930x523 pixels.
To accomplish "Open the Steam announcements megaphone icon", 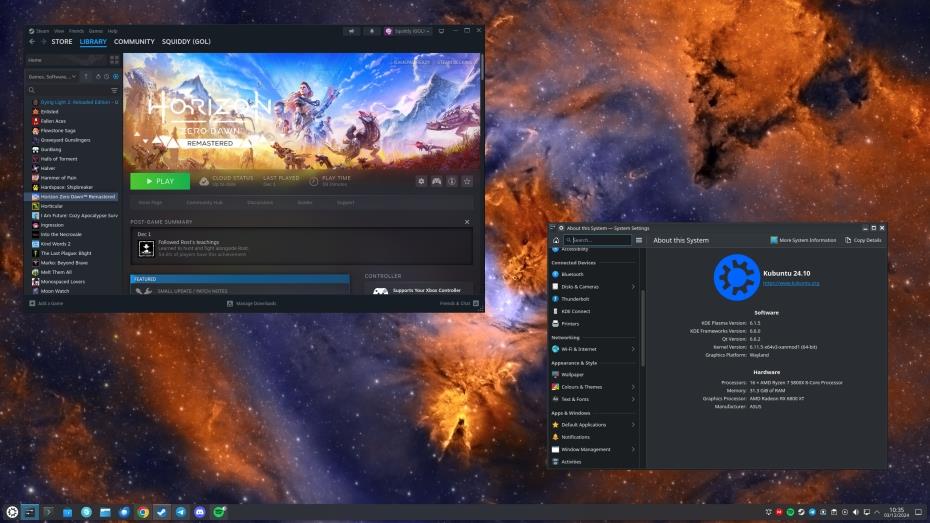I will click(351, 31).
